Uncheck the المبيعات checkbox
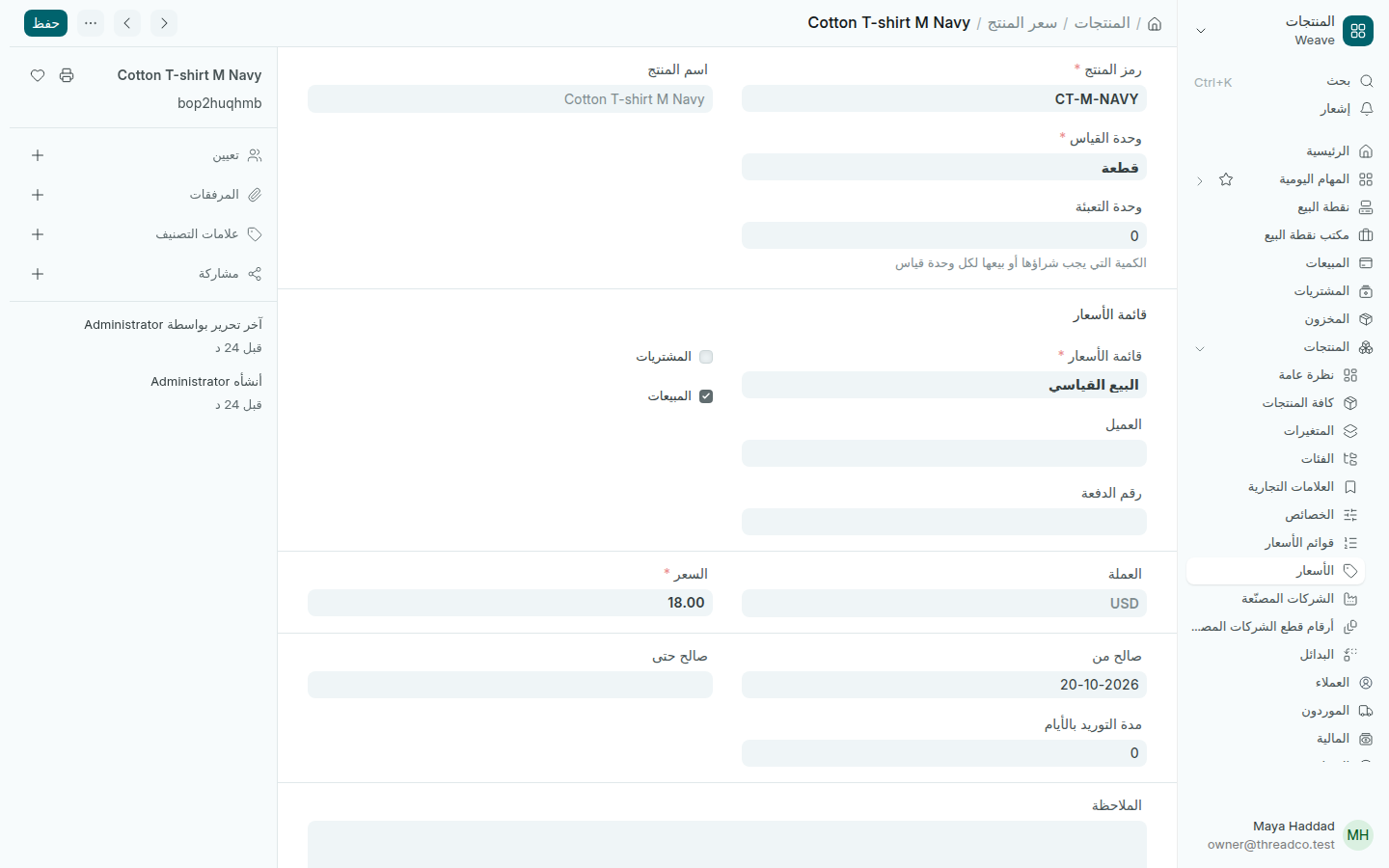The height and width of the screenshot is (868, 1389). click(x=706, y=396)
